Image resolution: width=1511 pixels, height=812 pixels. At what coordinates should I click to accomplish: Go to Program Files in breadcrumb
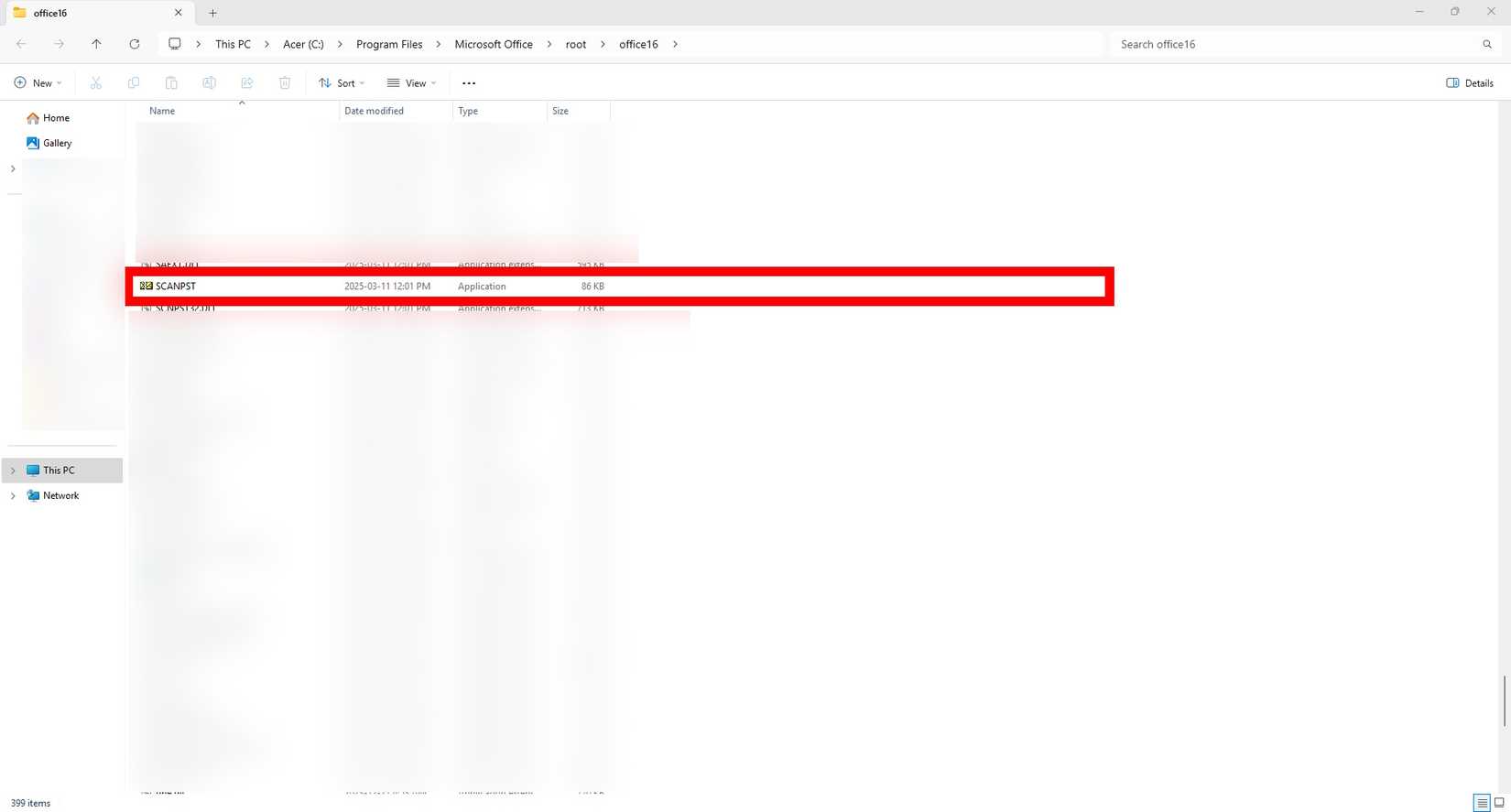pos(389,44)
